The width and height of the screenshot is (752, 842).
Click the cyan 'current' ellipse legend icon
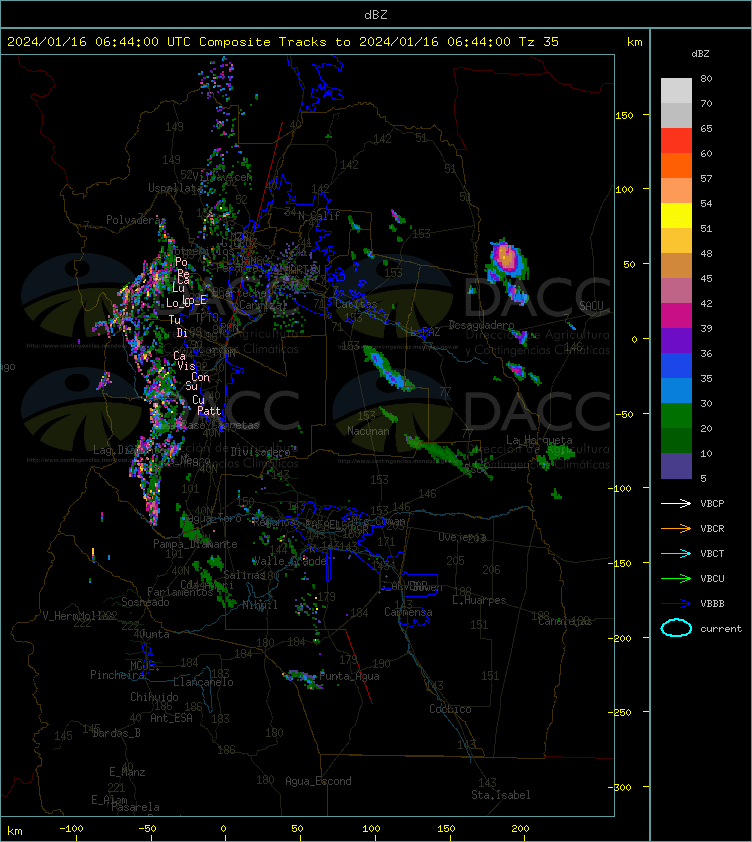[x=676, y=628]
